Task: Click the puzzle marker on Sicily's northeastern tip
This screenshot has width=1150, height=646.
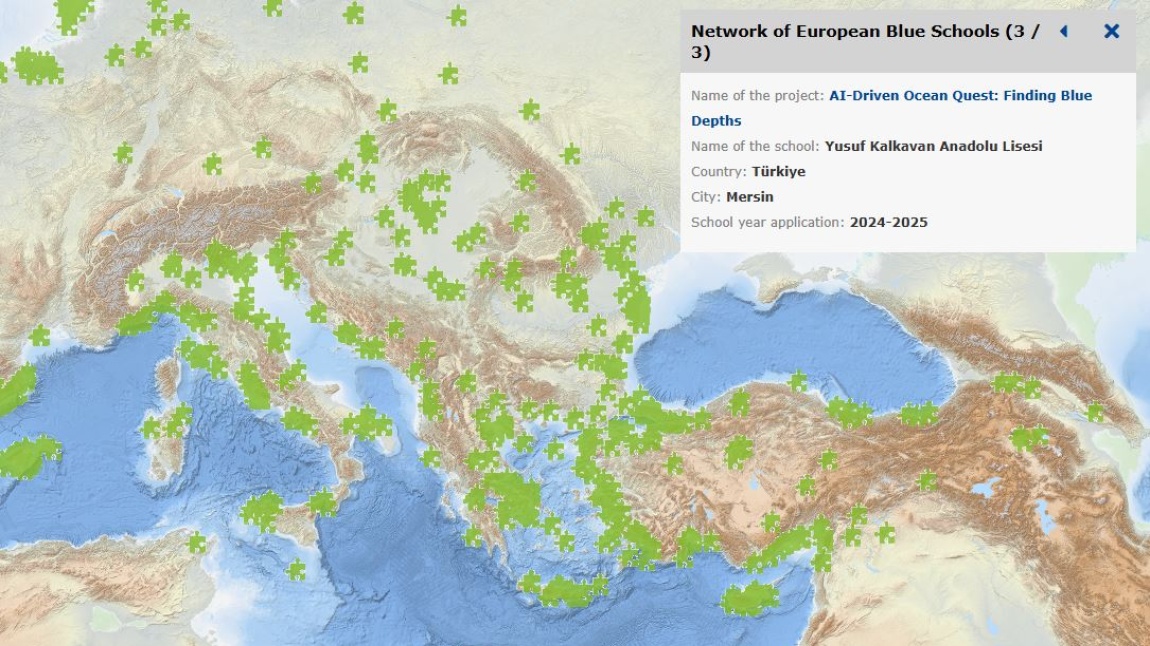Action: [x=323, y=502]
